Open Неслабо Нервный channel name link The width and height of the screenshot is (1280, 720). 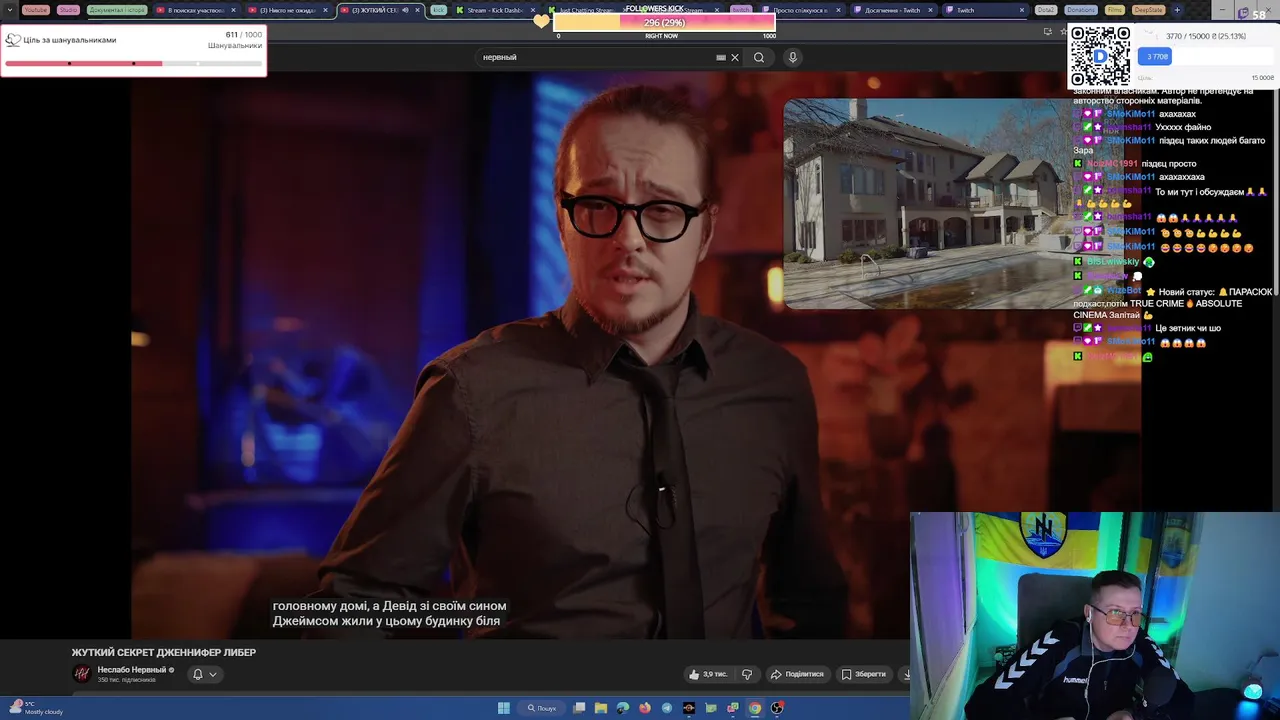pos(131,670)
